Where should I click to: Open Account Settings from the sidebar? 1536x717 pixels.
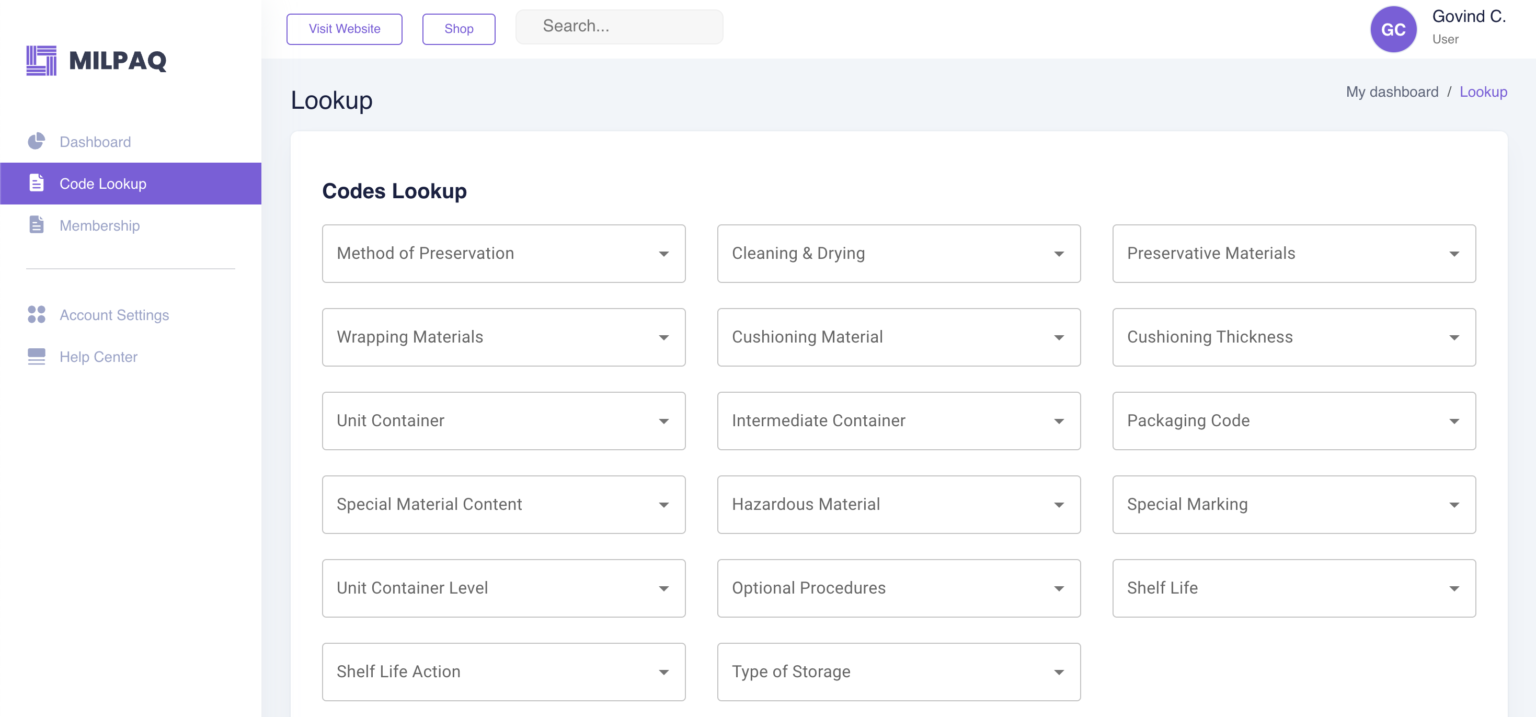(114, 315)
